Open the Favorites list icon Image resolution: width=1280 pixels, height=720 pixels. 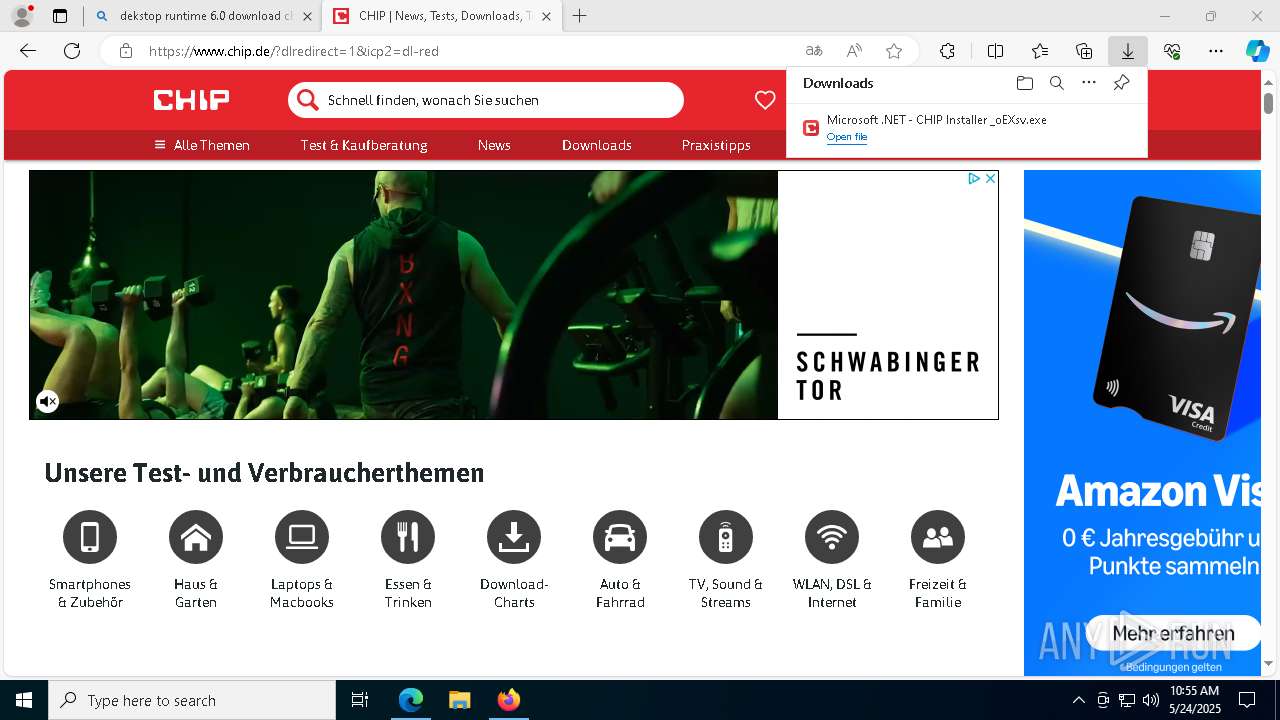click(1040, 51)
